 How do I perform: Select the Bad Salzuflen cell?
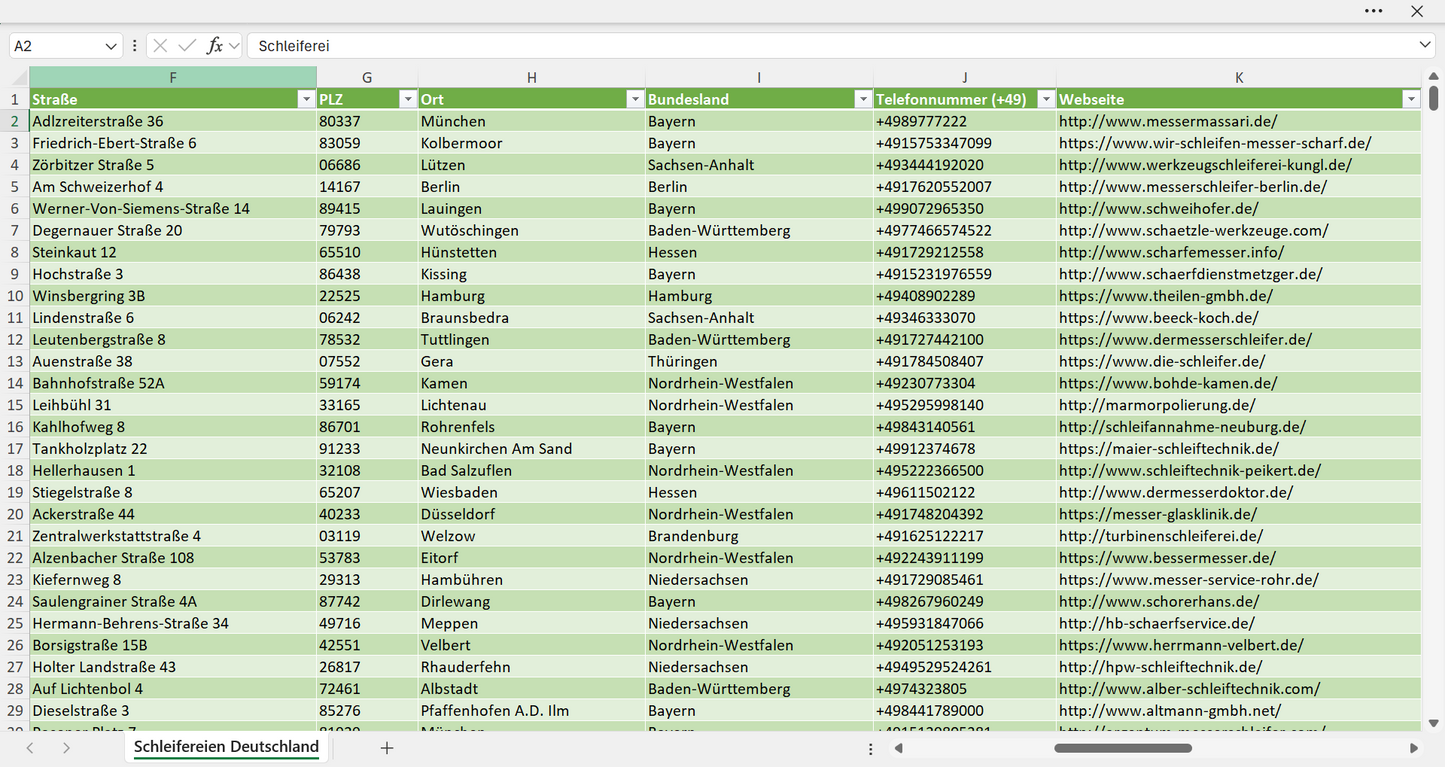click(532, 470)
